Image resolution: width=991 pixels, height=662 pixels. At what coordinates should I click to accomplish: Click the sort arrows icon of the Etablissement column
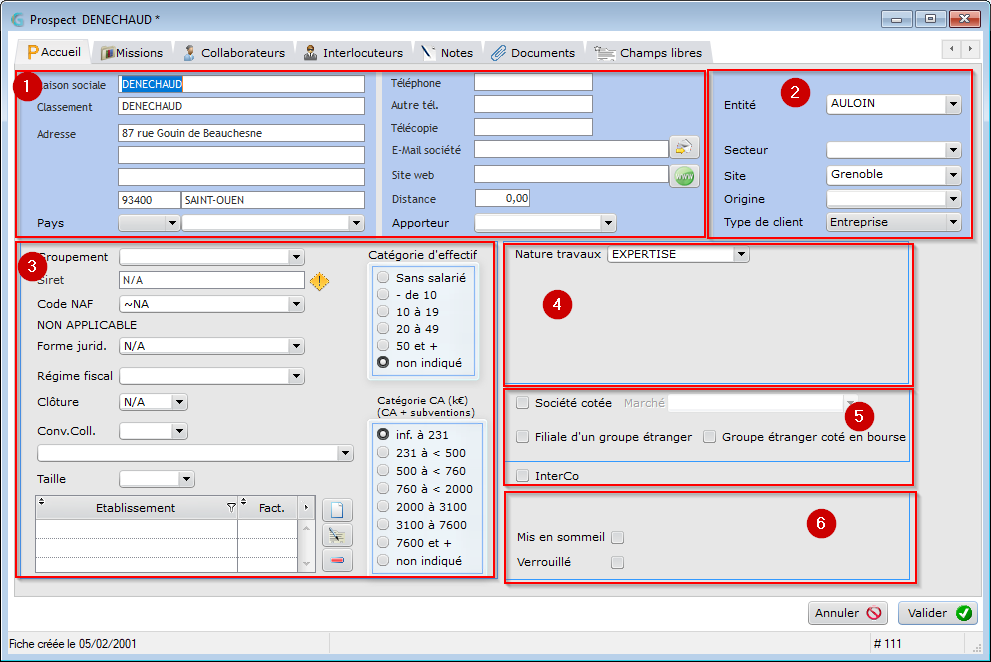pyautogui.click(x=42, y=501)
